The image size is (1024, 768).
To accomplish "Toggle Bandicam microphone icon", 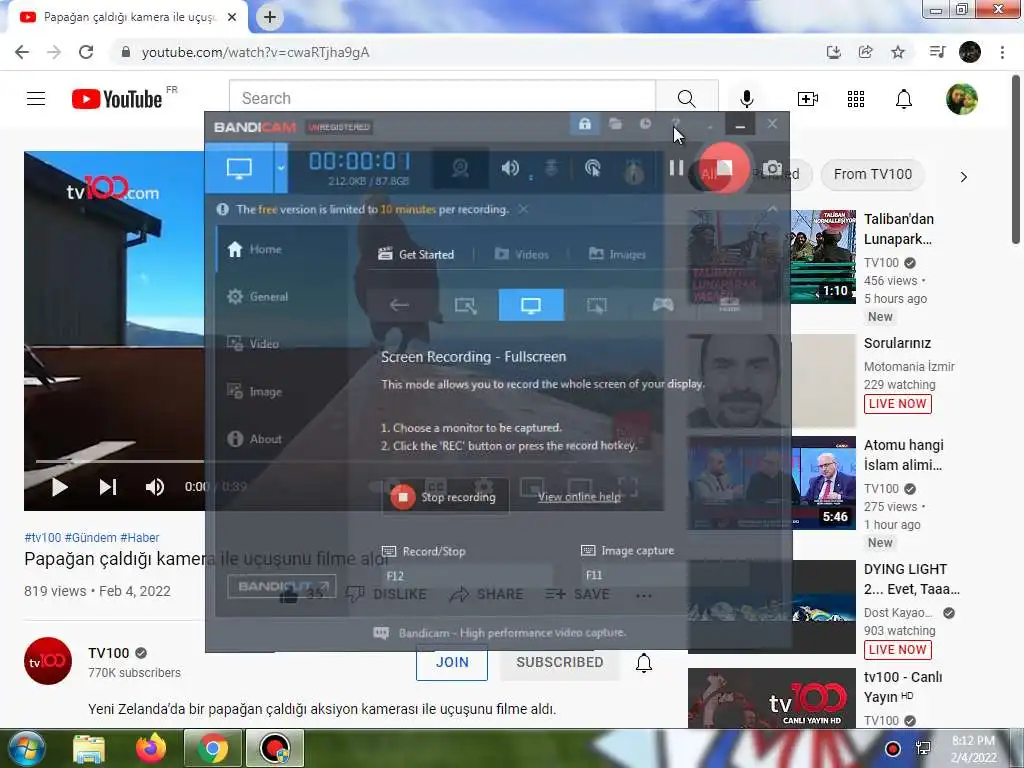I will click(x=552, y=168).
